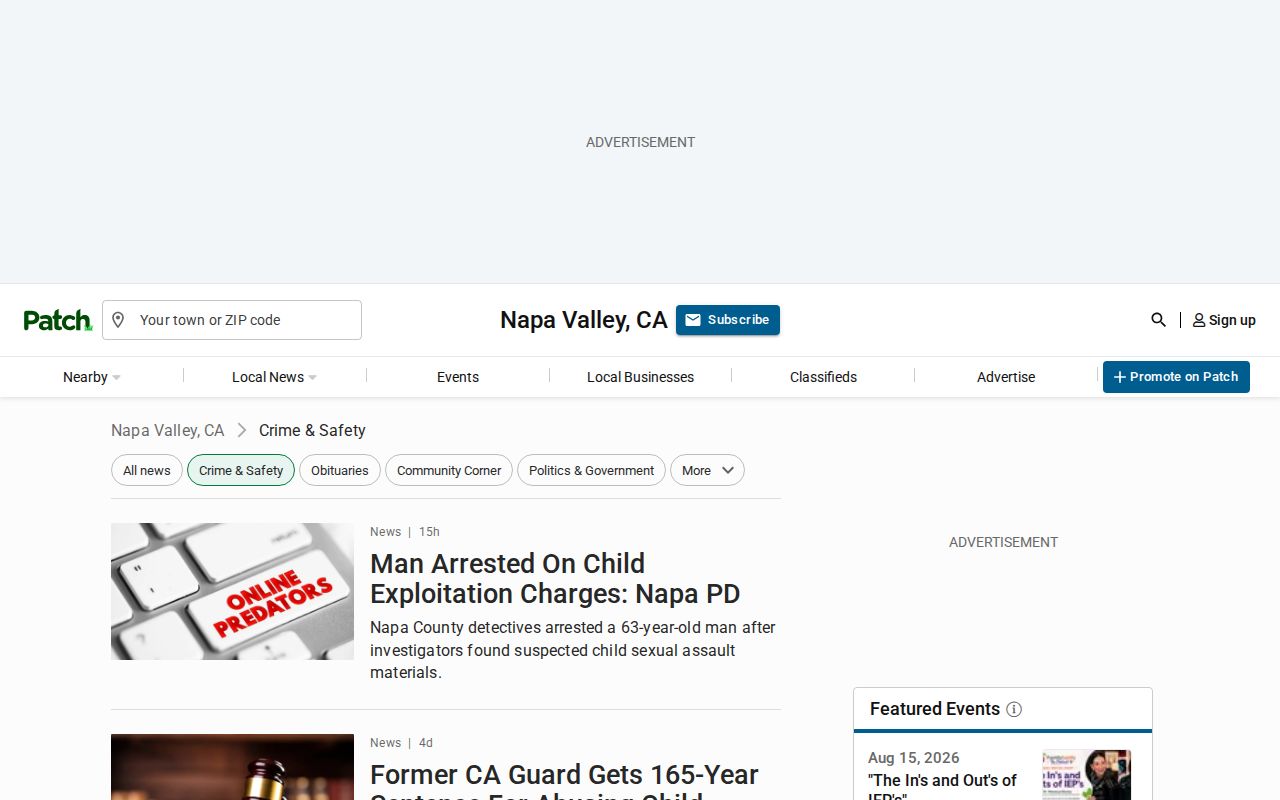Screen dimensions: 1280x800
Task: Click the gavel article thumbnail
Action: pyautogui.click(x=232, y=767)
